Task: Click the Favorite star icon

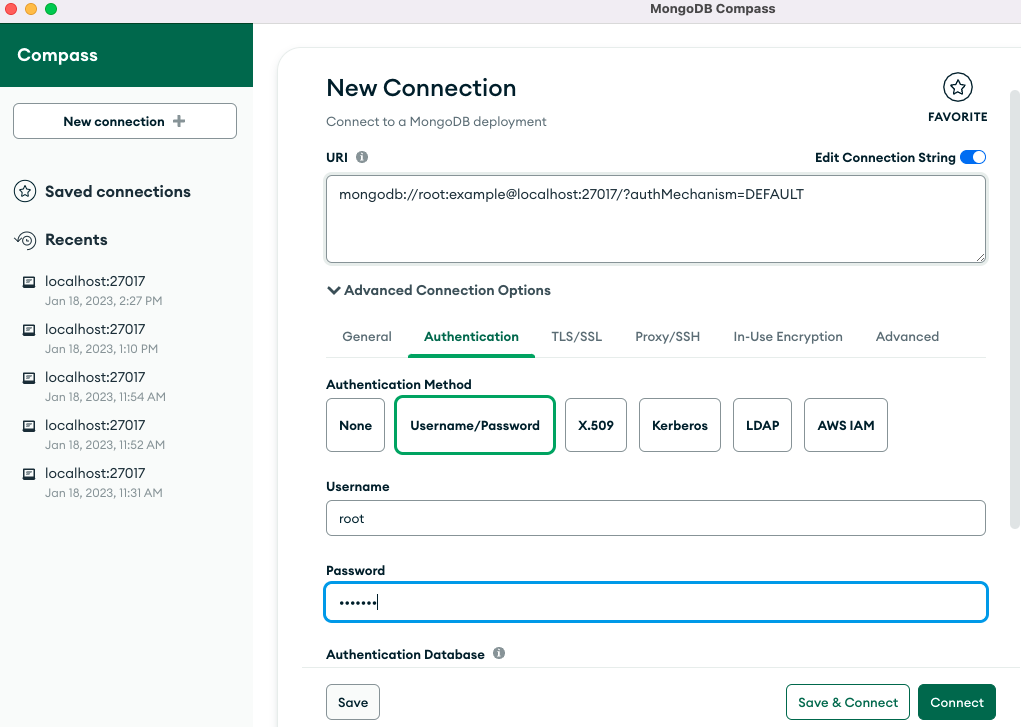Action: (957, 87)
